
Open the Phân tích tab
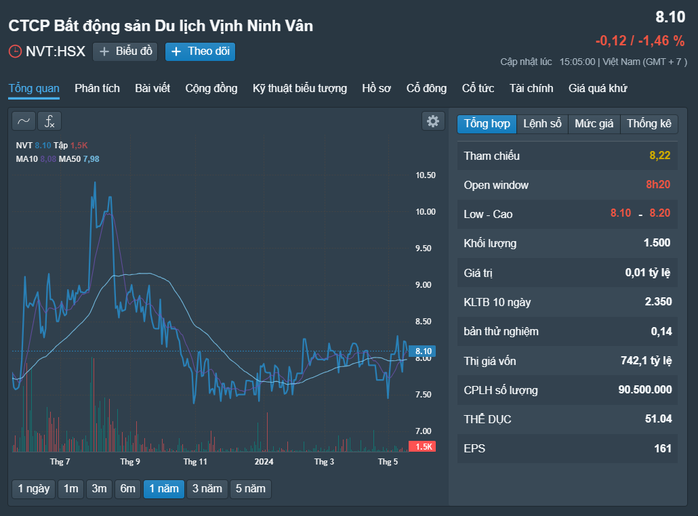[97, 89]
